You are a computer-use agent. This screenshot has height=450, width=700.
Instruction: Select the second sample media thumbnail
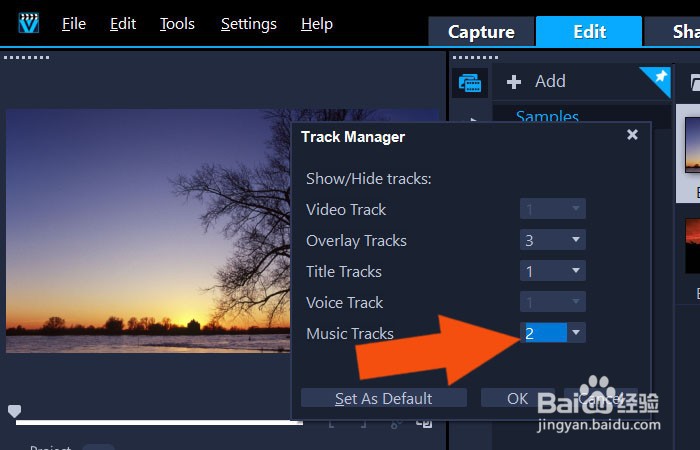pos(692,246)
